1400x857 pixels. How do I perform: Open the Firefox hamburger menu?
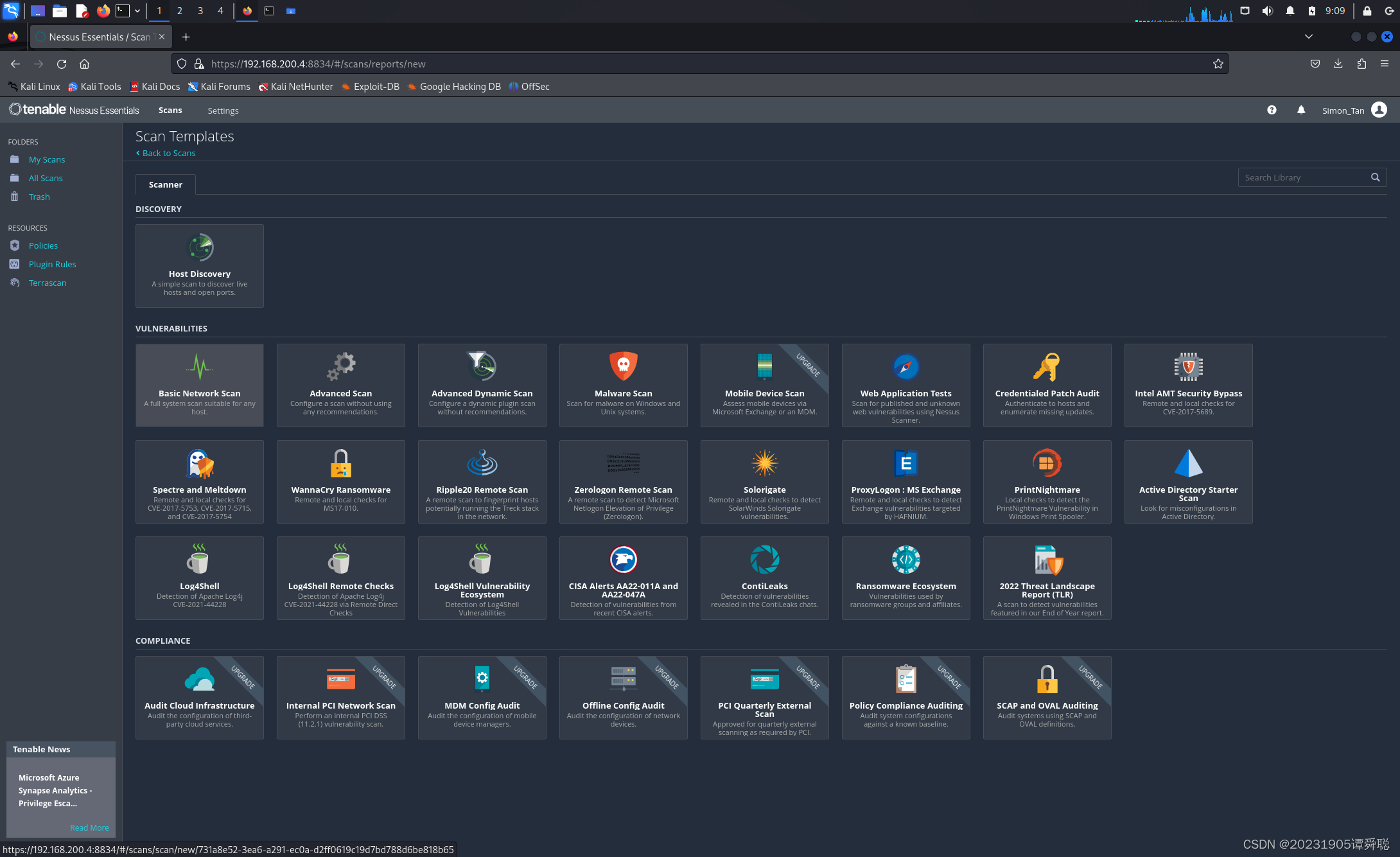(1384, 64)
